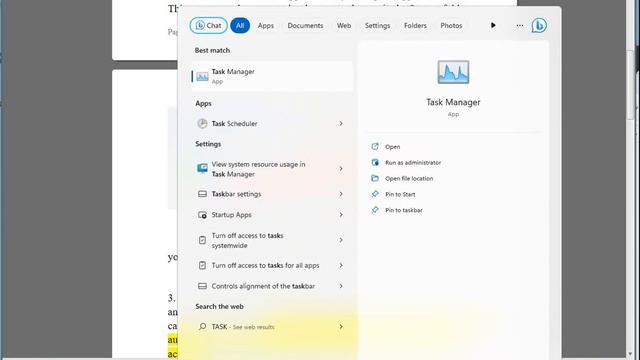This screenshot has height=360, width=640.
Task: Switch to the Folders filter tab
Action: pyautogui.click(x=415, y=25)
